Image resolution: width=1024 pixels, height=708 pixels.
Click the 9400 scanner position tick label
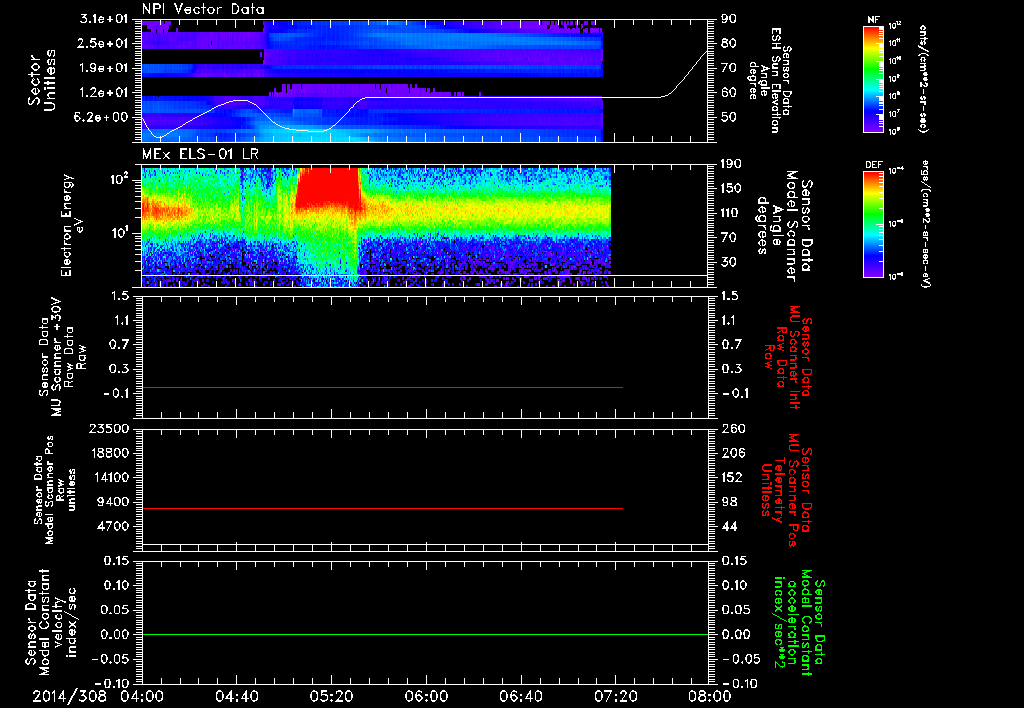[114, 502]
